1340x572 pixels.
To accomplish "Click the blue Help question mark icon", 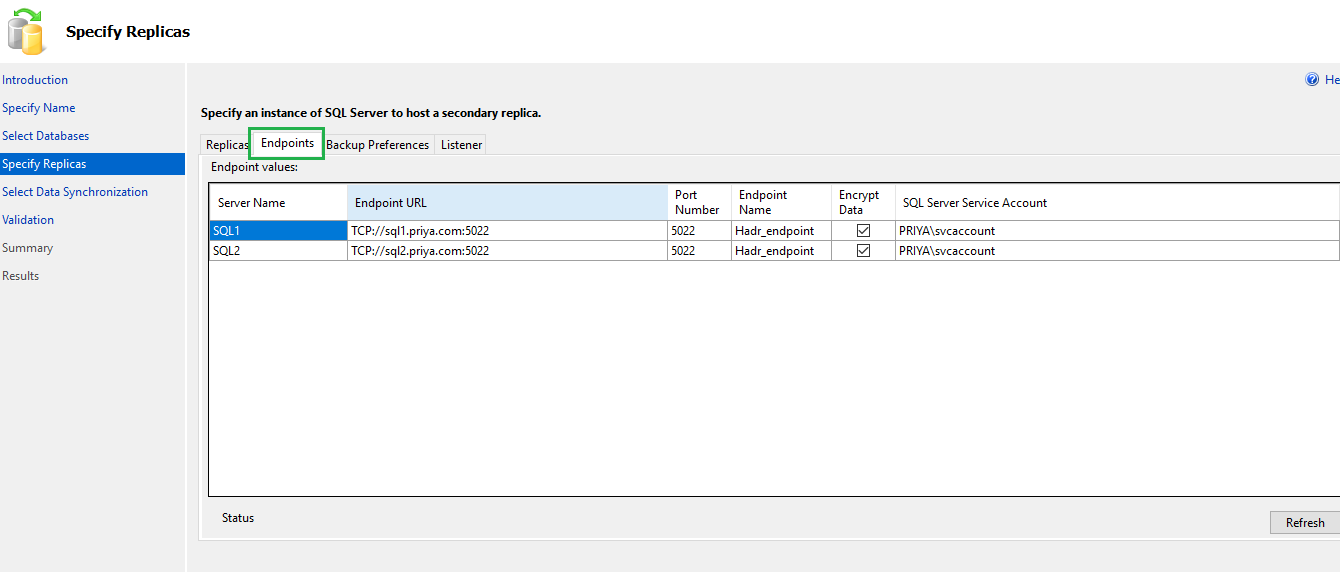I will pos(1312,80).
